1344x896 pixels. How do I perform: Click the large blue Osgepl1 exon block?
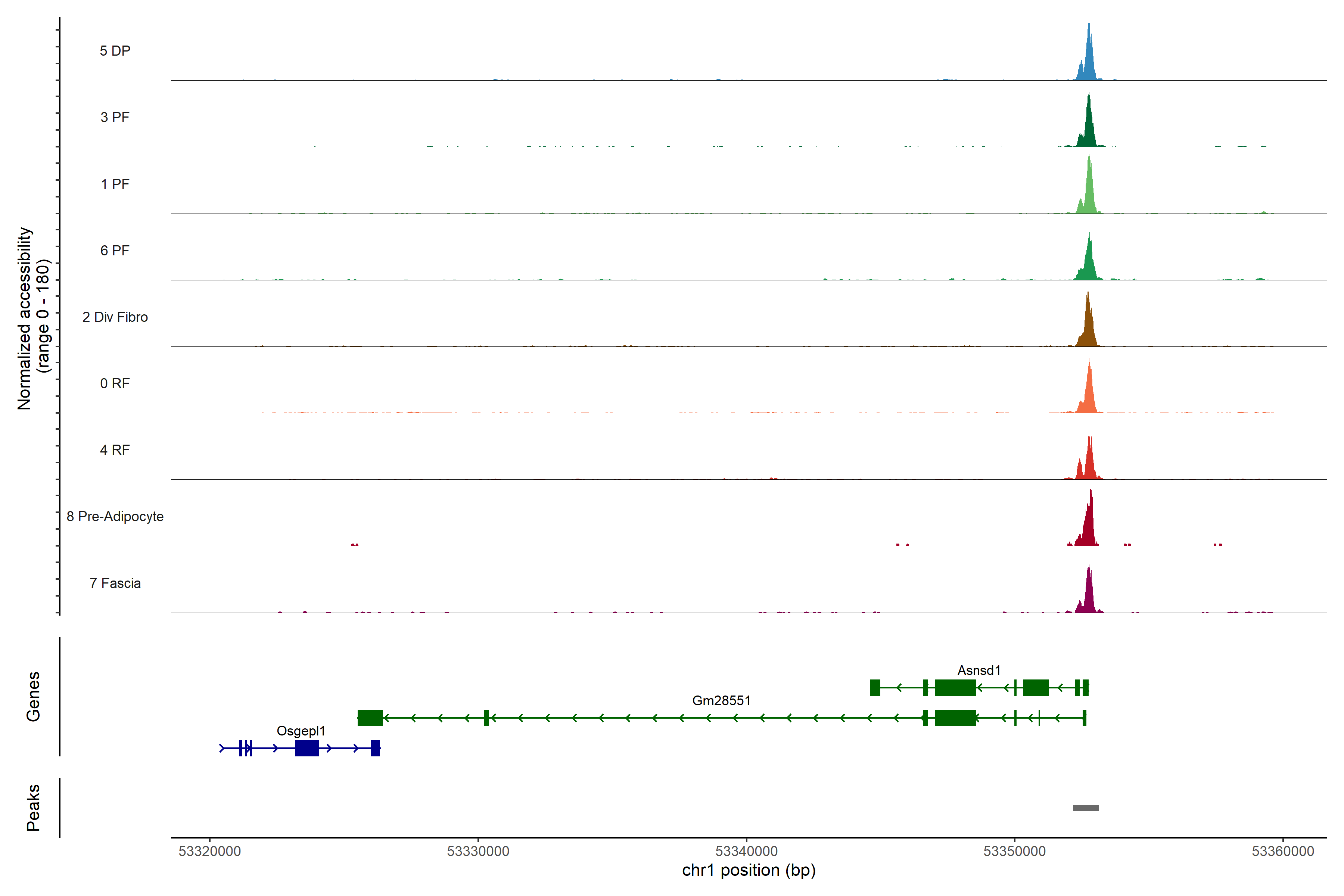pyautogui.click(x=306, y=748)
